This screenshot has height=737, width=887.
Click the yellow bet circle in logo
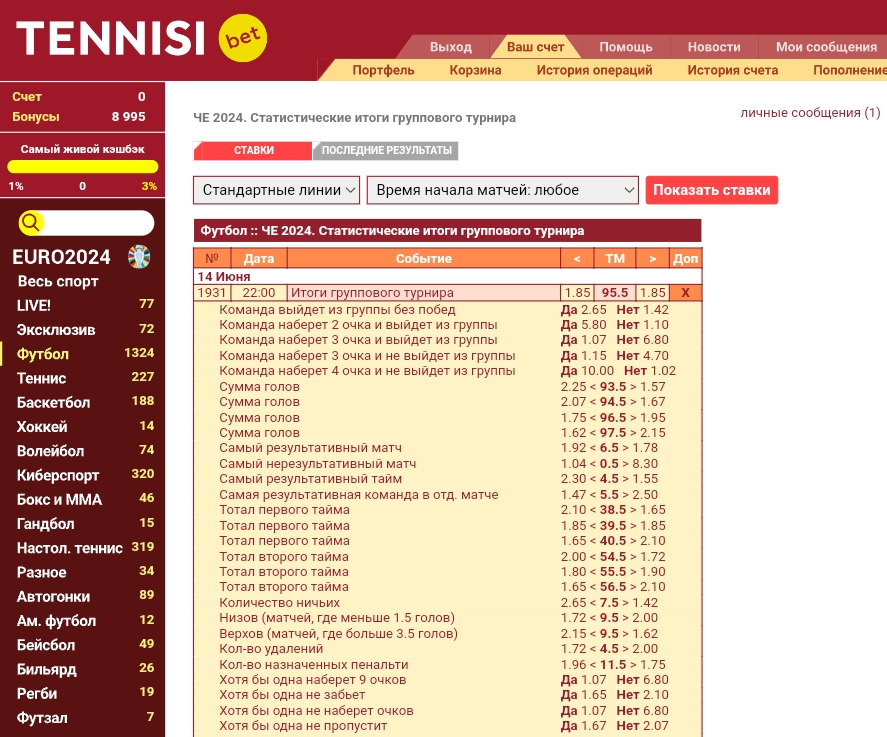[243, 38]
